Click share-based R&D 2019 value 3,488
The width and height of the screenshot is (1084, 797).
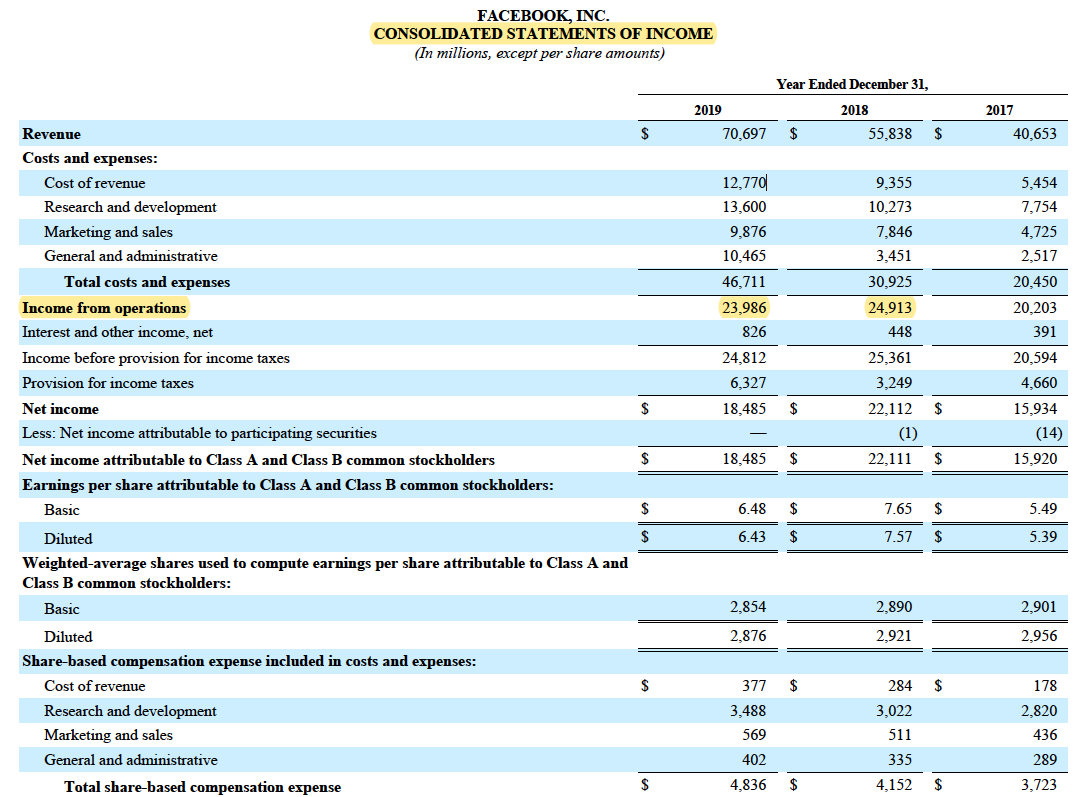click(x=748, y=711)
